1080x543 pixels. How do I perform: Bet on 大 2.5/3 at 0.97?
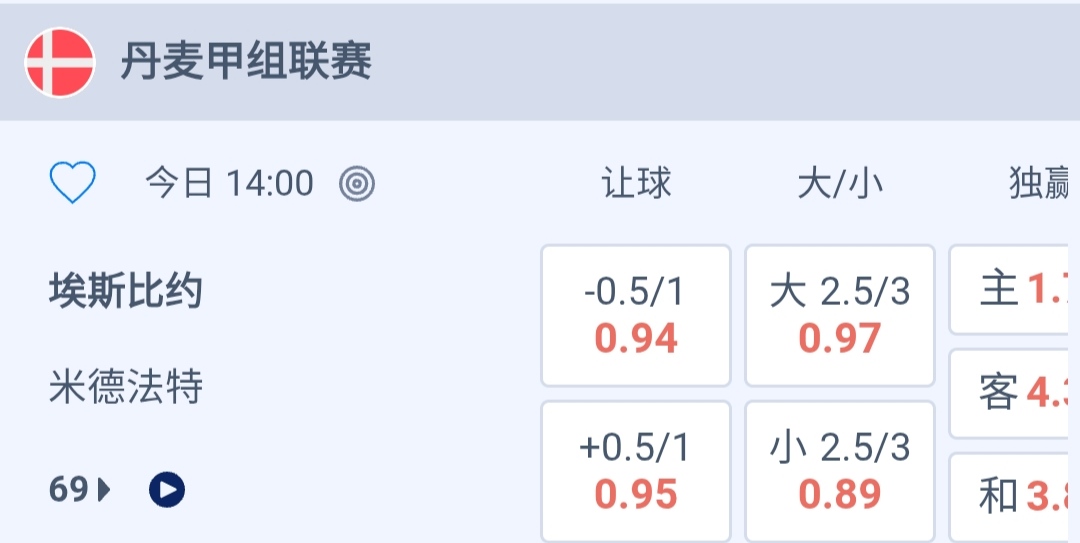click(840, 315)
